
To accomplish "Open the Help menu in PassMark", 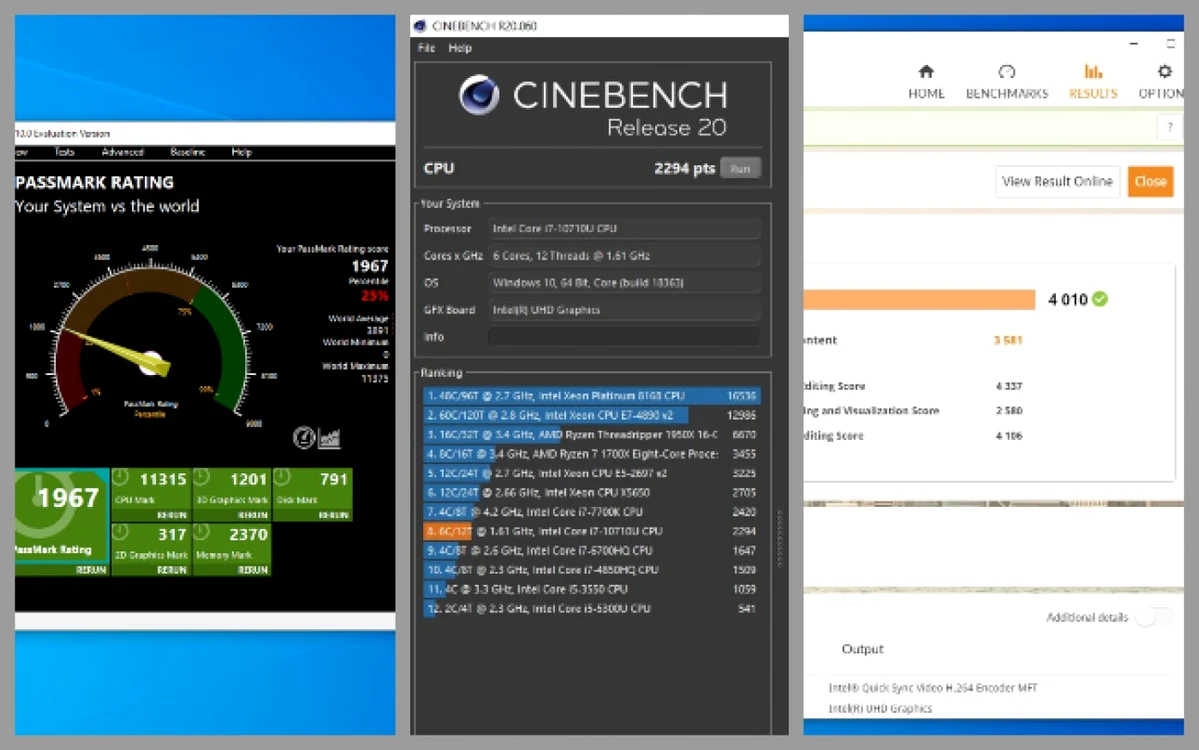I will (x=242, y=152).
